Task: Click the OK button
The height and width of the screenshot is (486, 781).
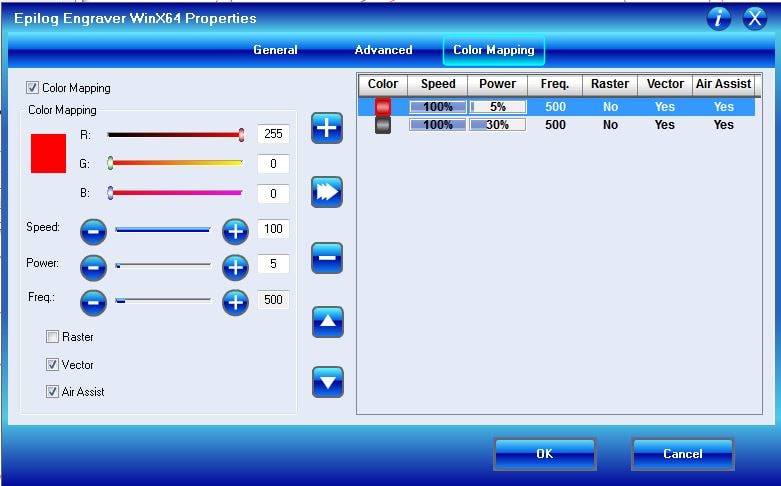Action: pos(544,454)
